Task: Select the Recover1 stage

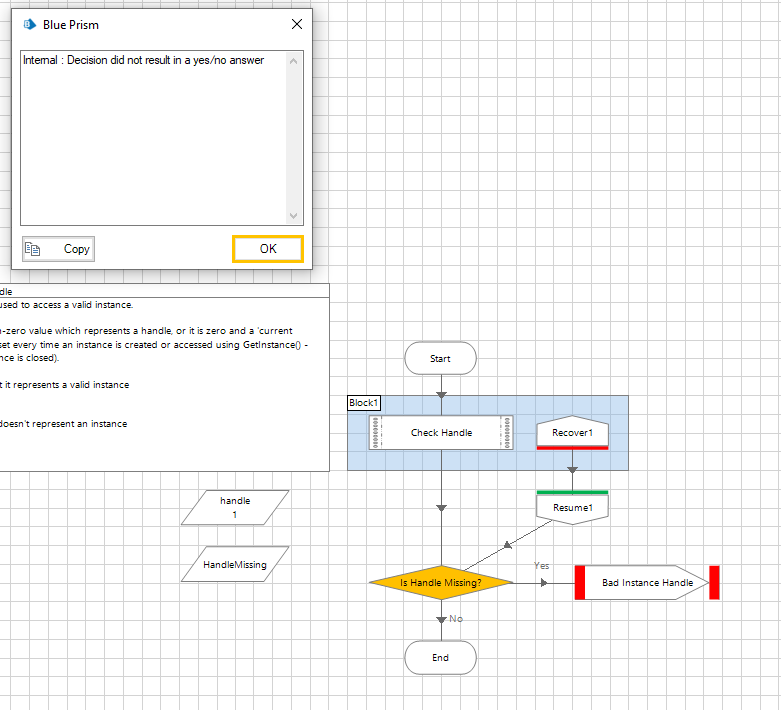Action: 572,432
